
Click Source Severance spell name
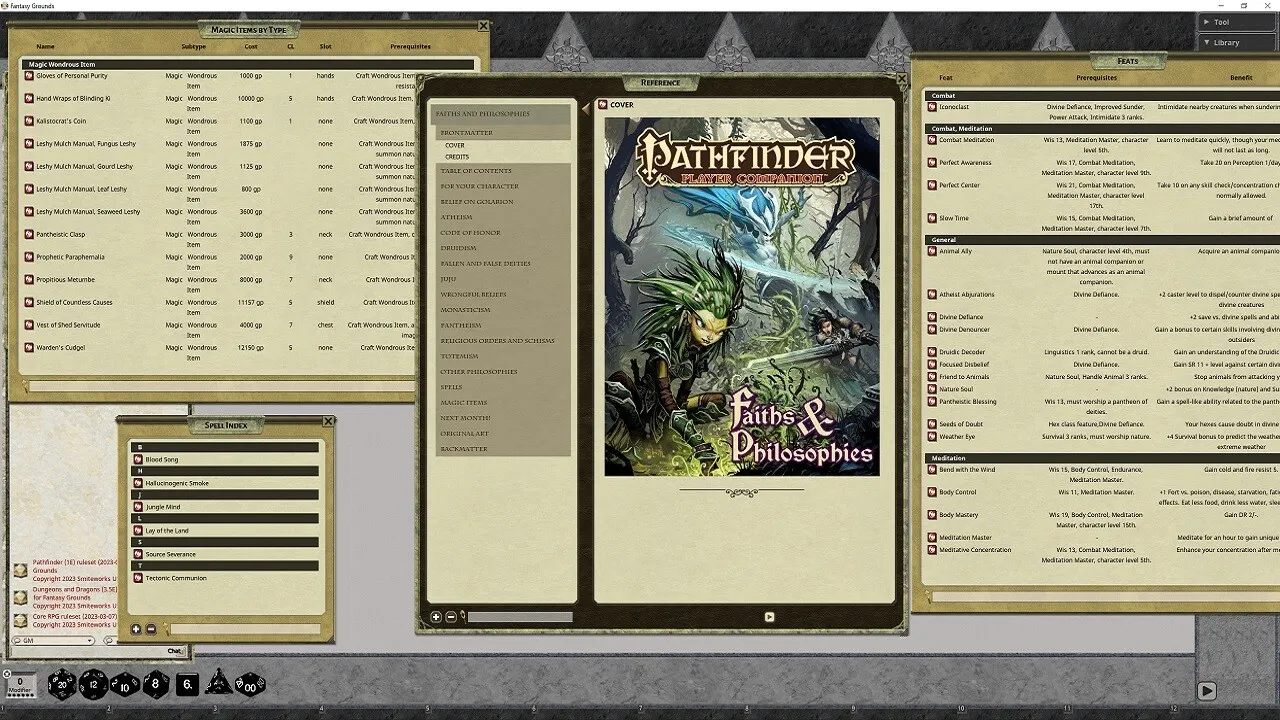pyautogui.click(x=171, y=554)
